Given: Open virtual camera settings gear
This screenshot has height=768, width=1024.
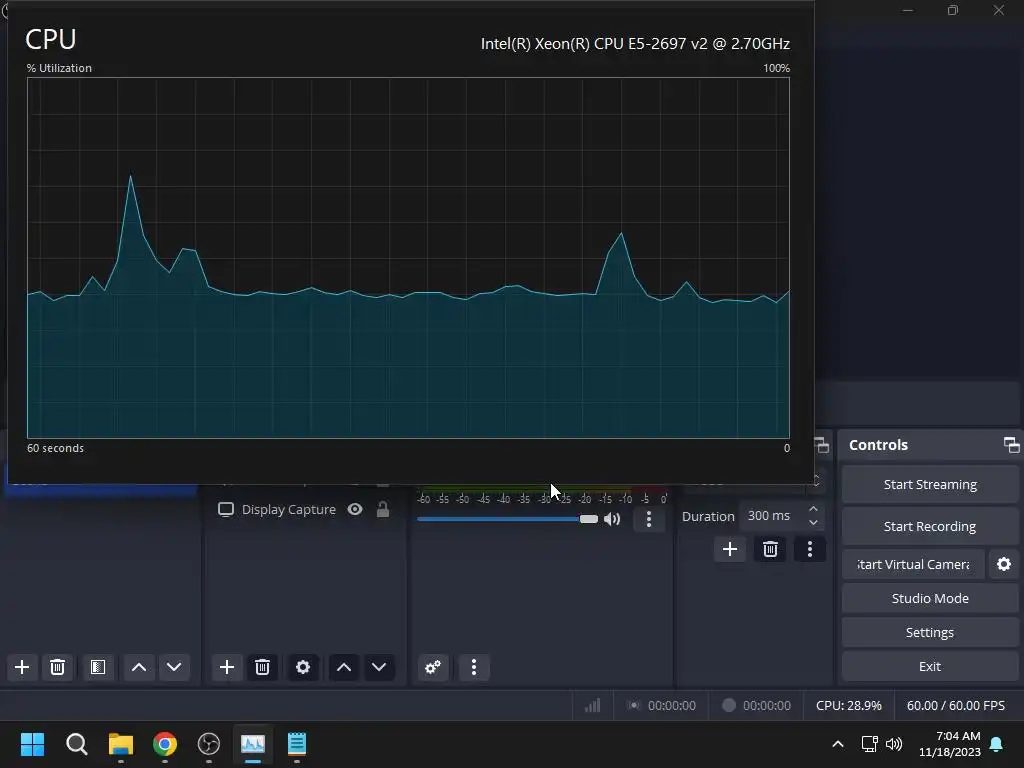Looking at the screenshot, I should 1004,564.
